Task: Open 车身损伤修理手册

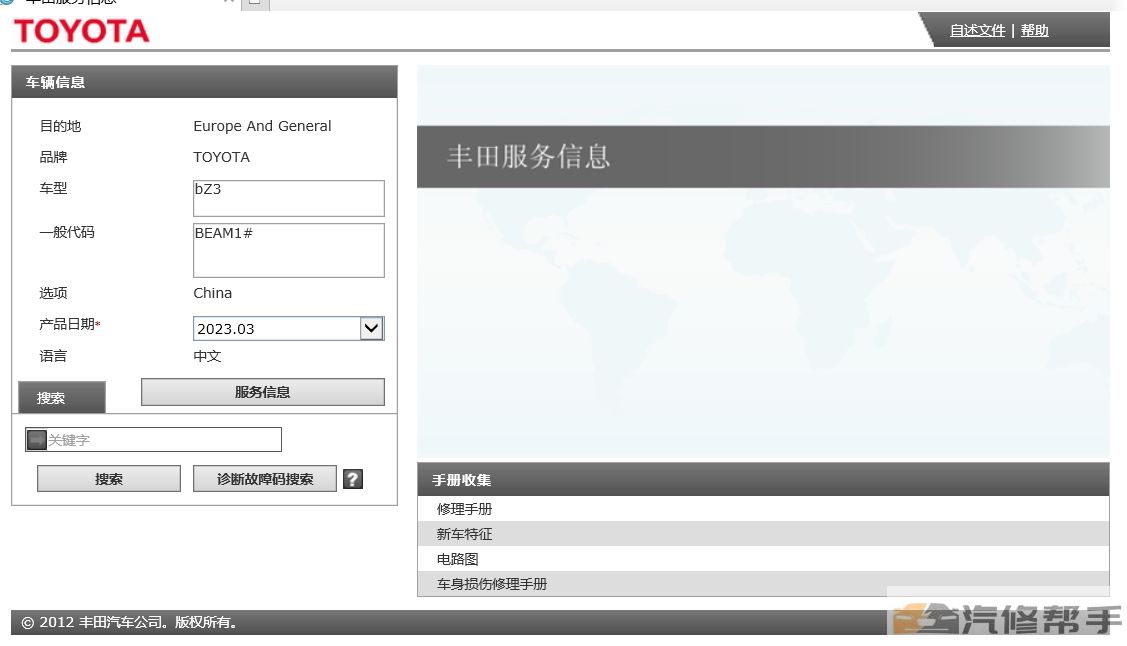Action: [x=763, y=583]
